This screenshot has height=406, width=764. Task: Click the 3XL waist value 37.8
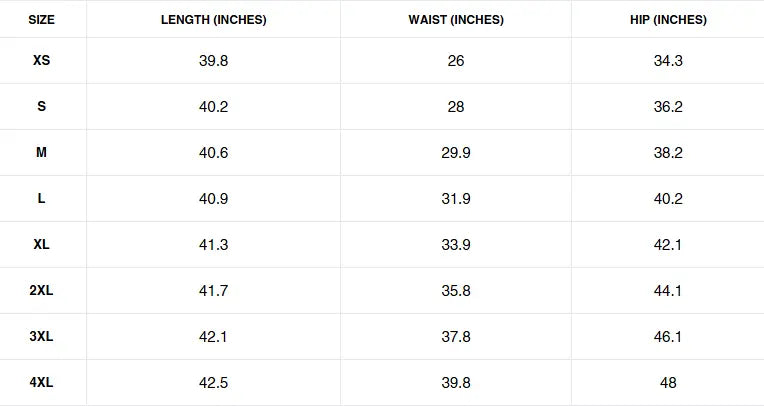pos(456,337)
